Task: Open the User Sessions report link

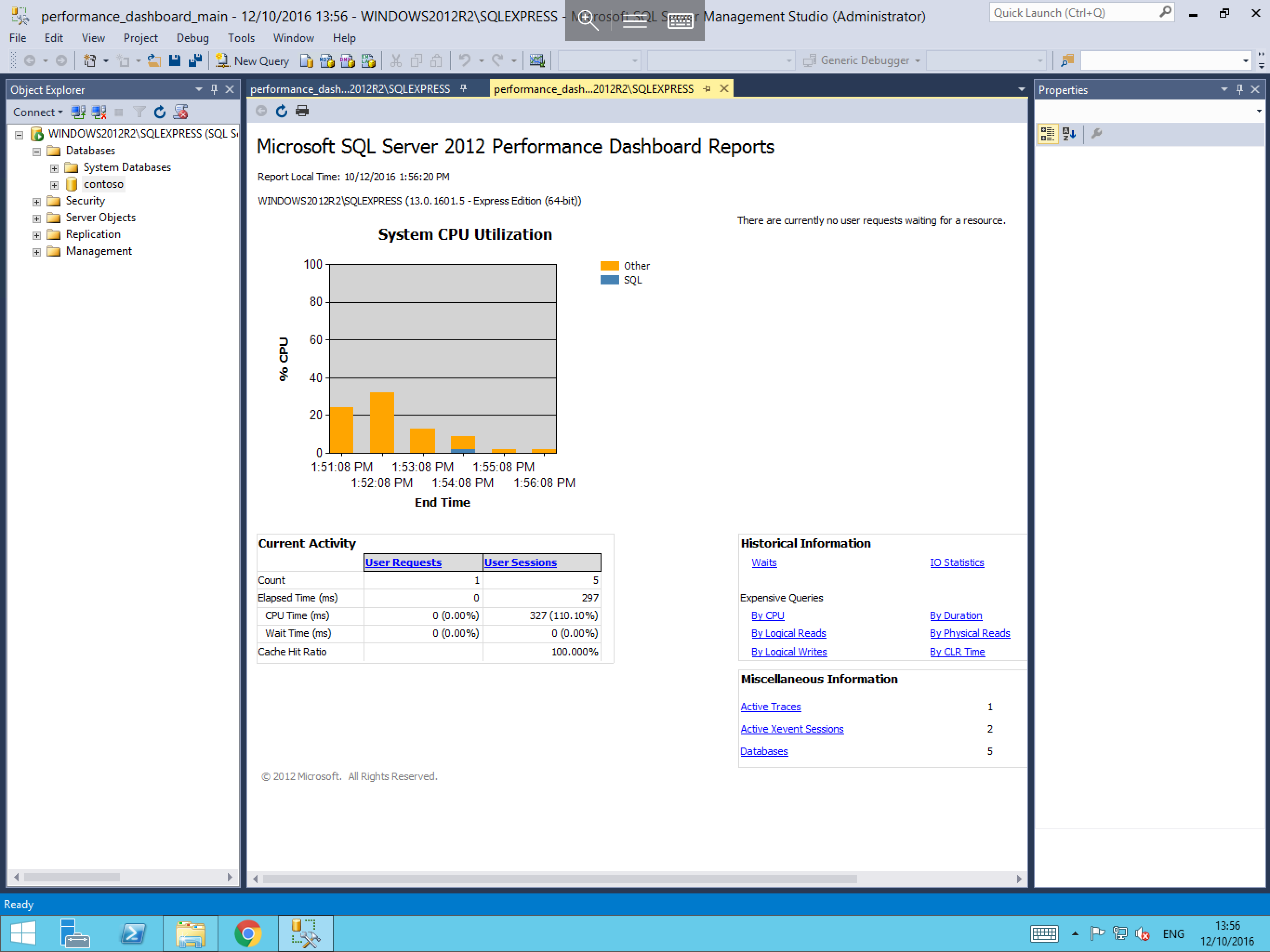Action: point(520,563)
